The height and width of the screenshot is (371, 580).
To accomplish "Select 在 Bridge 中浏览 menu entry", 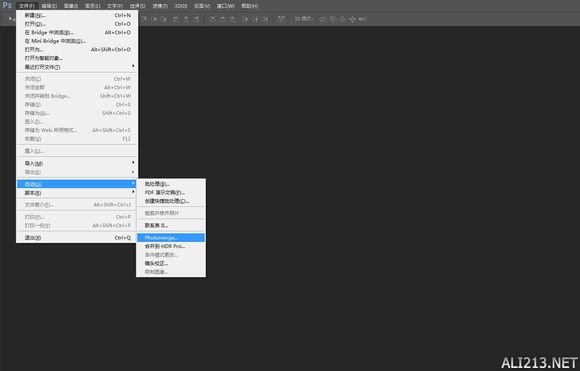I will click(x=77, y=33).
